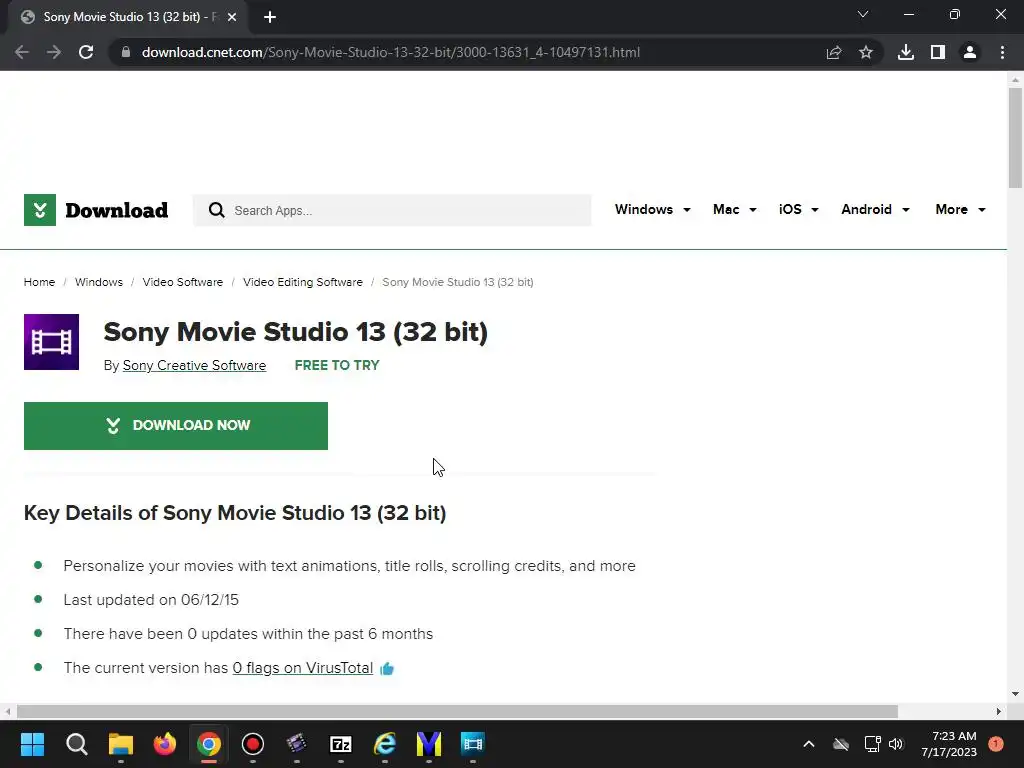Open Windows breadcrumb link
Image resolution: width=1024 pixels, height=768 pixels.
point(99,282)
